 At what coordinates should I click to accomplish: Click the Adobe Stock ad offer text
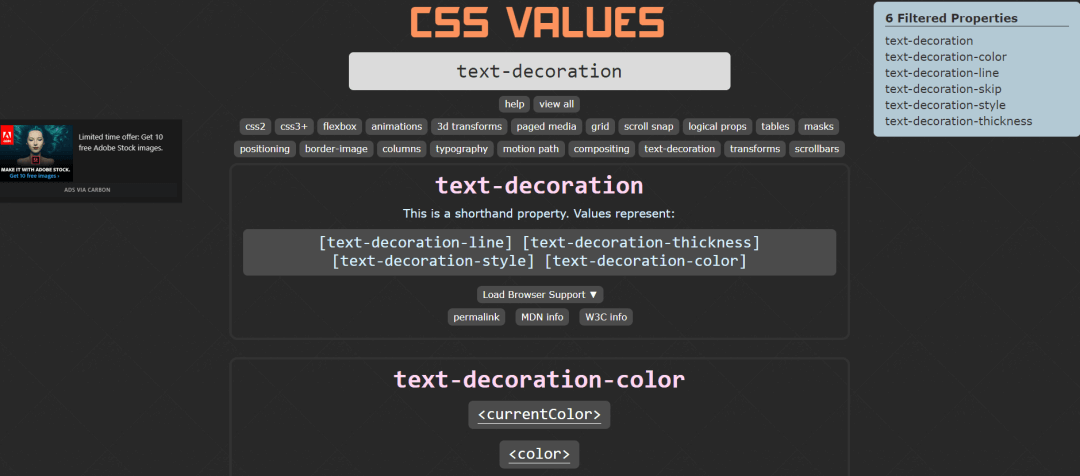pyautogui.click(x=121, y=143)
